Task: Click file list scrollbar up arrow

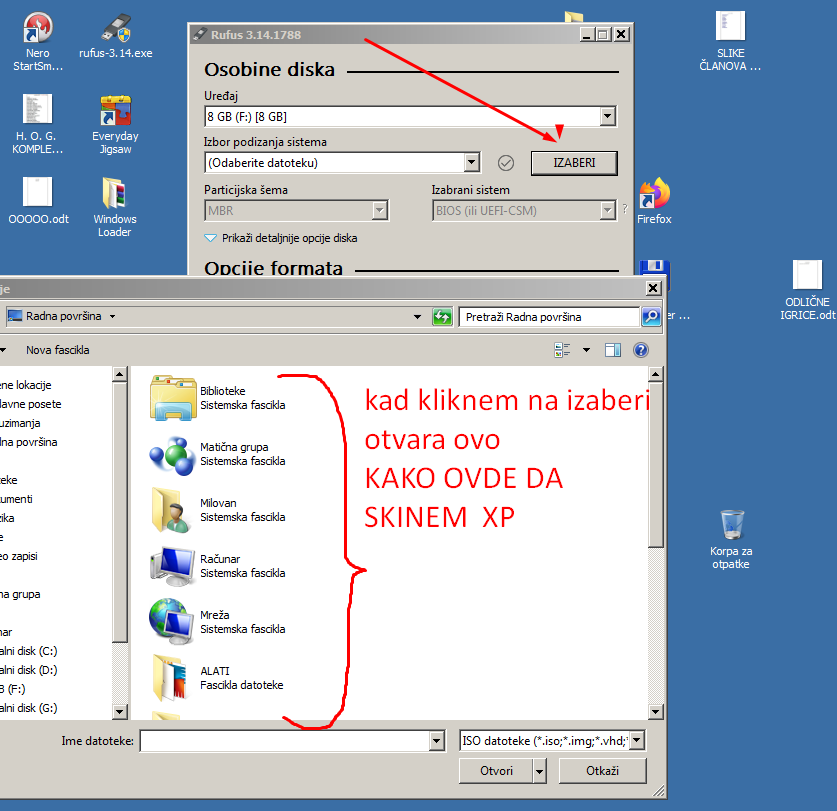Action: click(x=656, y=374)
